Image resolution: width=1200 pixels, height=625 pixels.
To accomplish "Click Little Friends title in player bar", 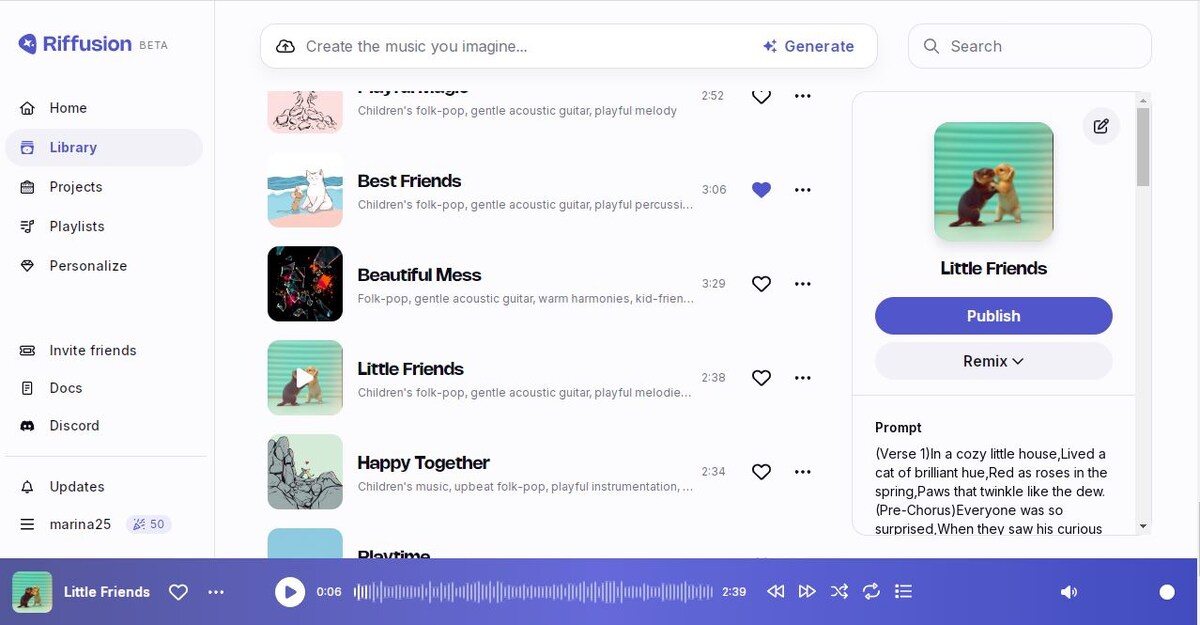I will 107,592.
